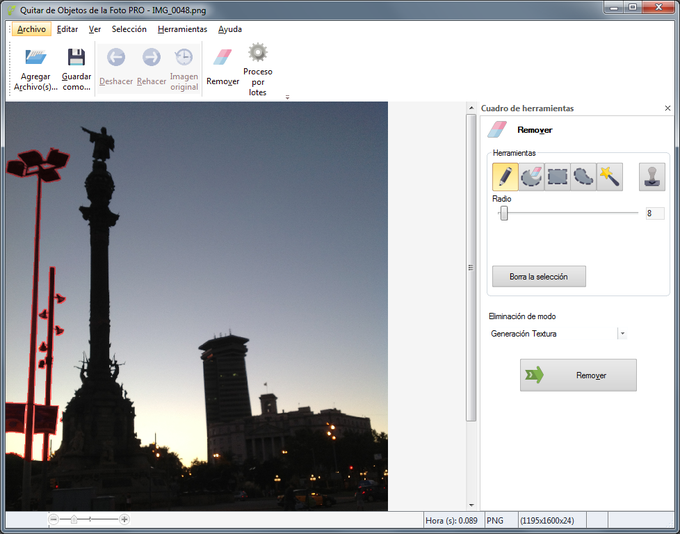Open the Herramientas menu
Viewport: 680px width, 534px height.
[x=182, y=29]
